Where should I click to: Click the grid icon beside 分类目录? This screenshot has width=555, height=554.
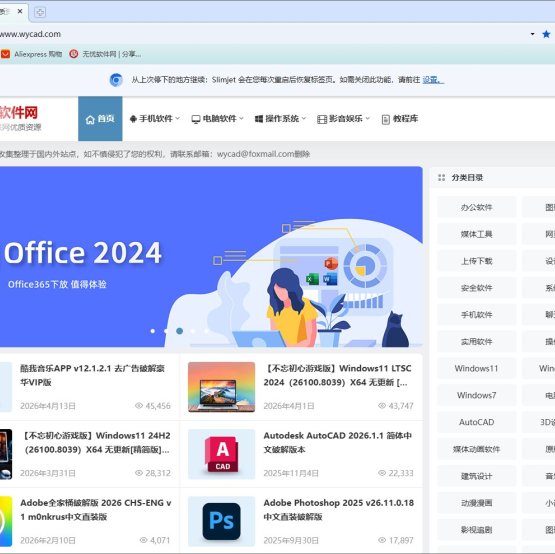(441, 177)
